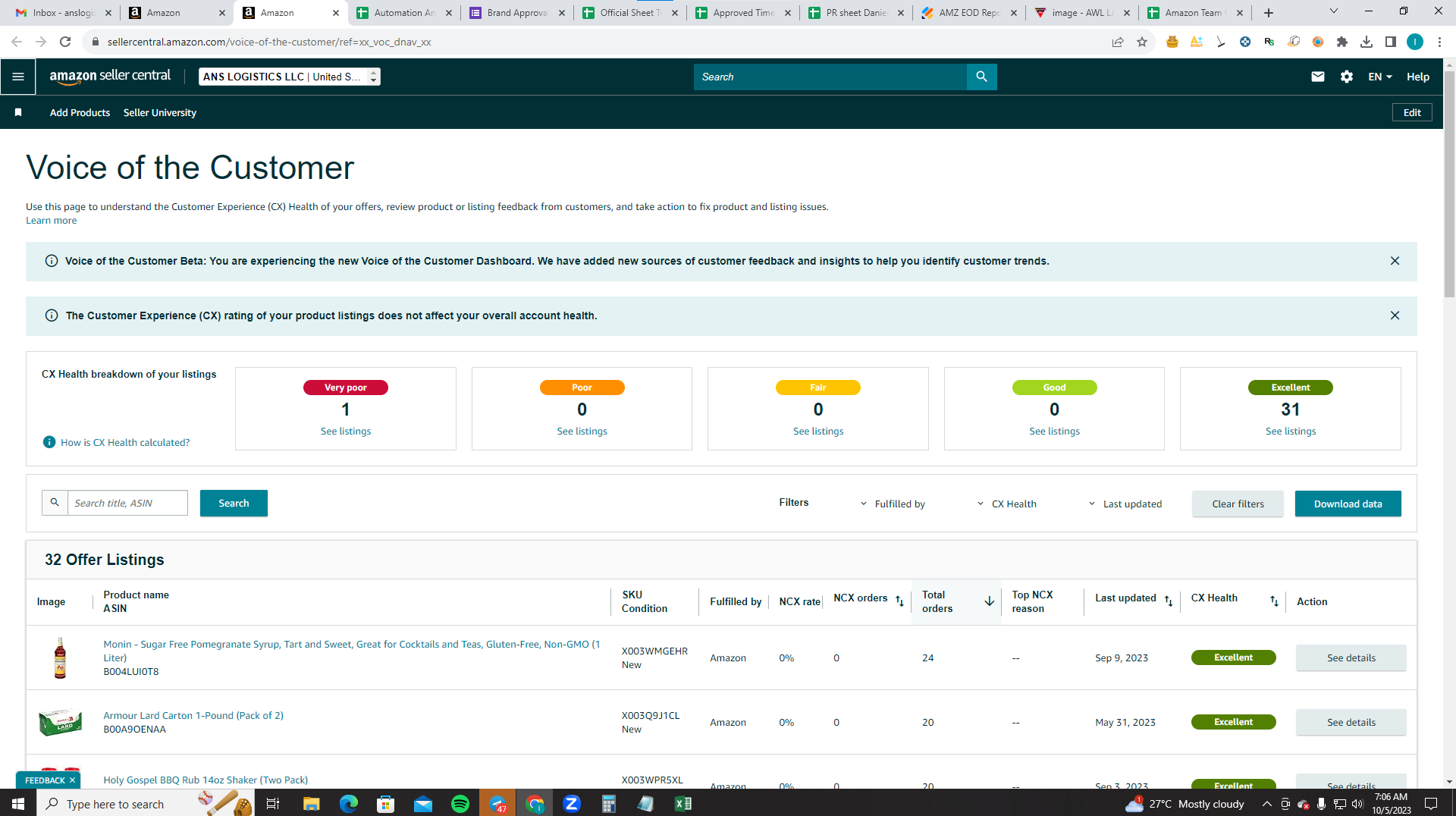Sort the Last updated column
The height and width of the screenshot is (816, 1456).
[x=1169, y=601]
